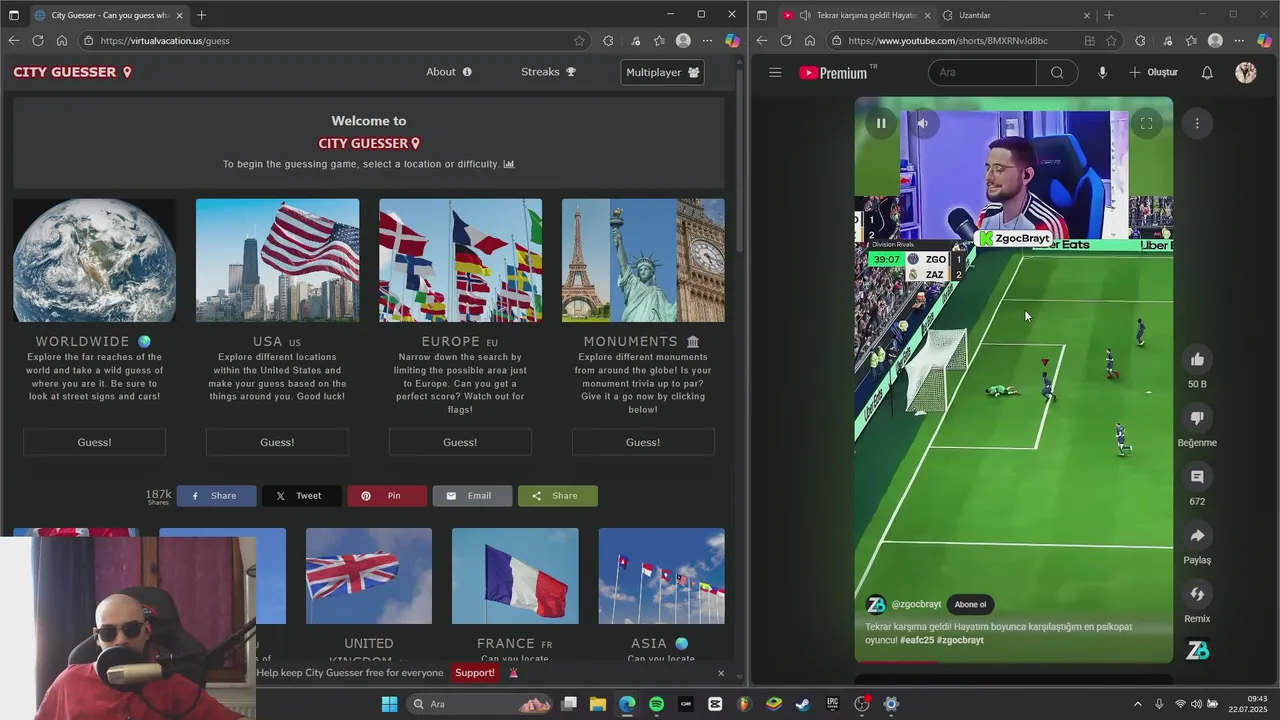Subscribe with the Abone ol button
The width and height of the screenshot is (1280, 720).
tap(970, 604)
